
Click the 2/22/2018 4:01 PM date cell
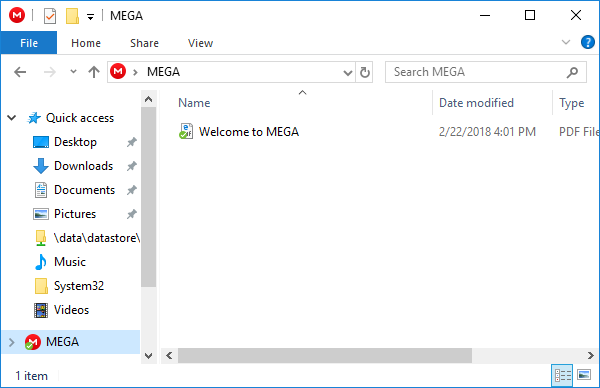[487, 132]
